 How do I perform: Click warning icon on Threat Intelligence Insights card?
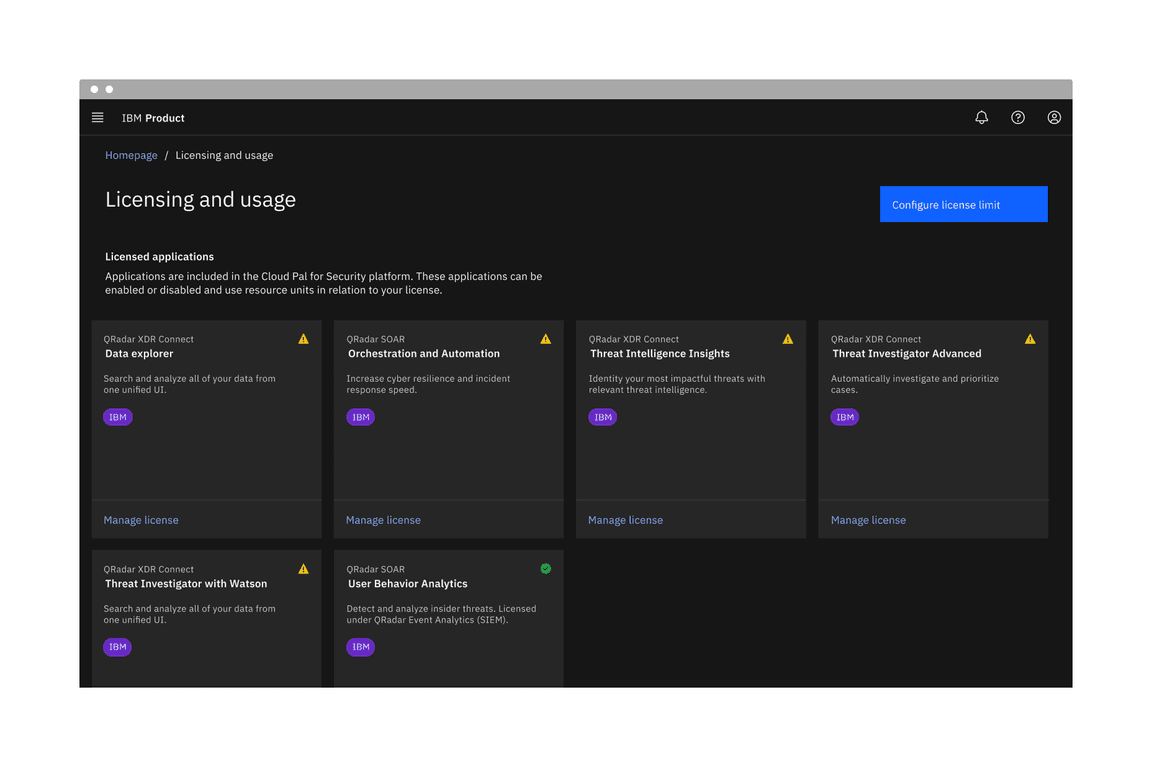point(787,339)
